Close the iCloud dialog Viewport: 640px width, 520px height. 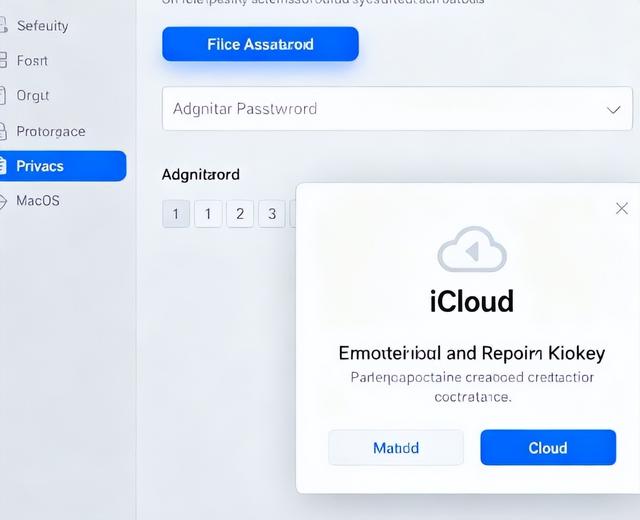click(x=622, y=209)
